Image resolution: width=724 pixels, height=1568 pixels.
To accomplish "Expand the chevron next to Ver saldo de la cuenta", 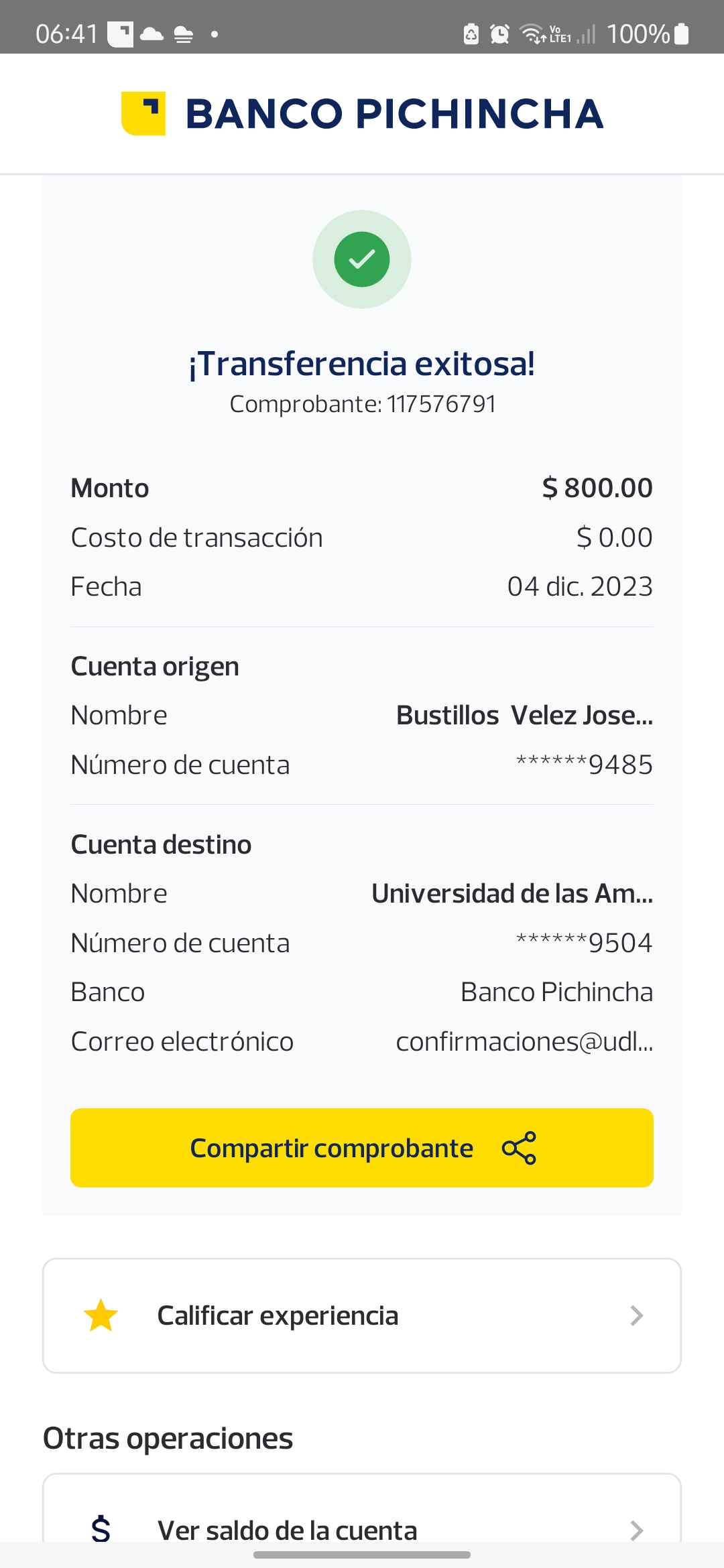I will point(637,1530).
